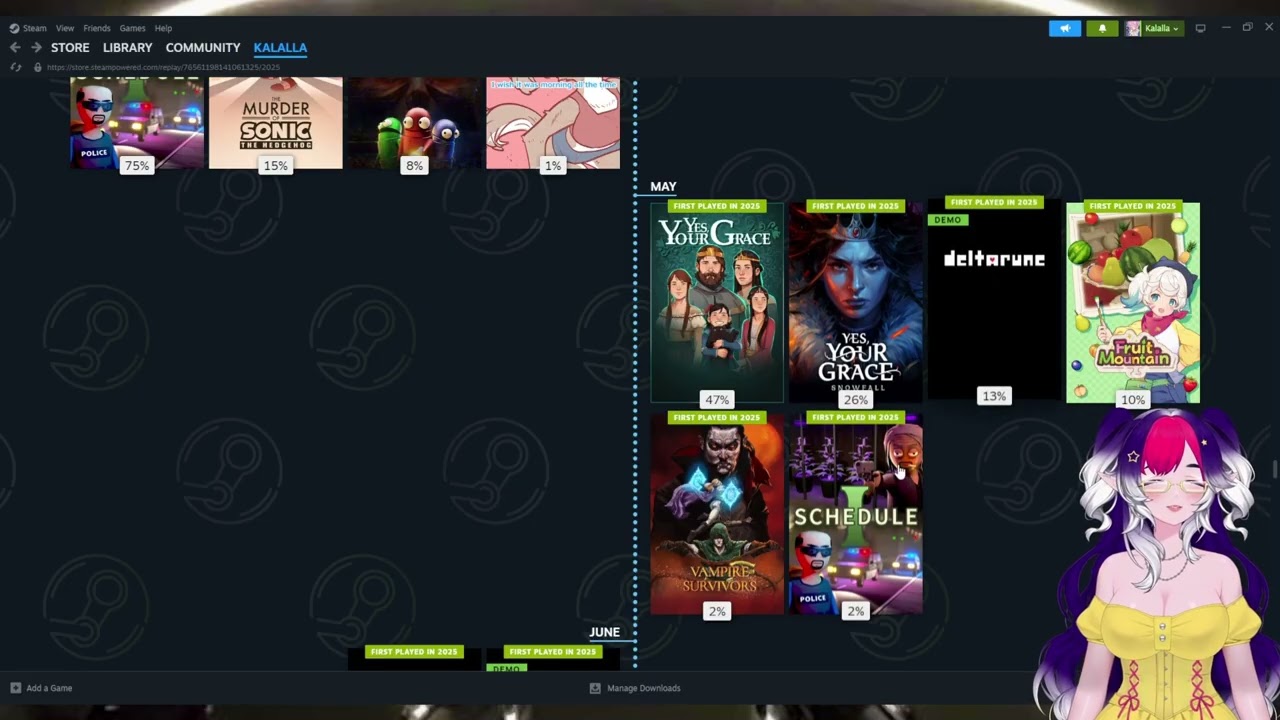Viewport: 1280px width, 720px height.
Task: Open the KALALLA profile tab
Action: tap(280, 47)
